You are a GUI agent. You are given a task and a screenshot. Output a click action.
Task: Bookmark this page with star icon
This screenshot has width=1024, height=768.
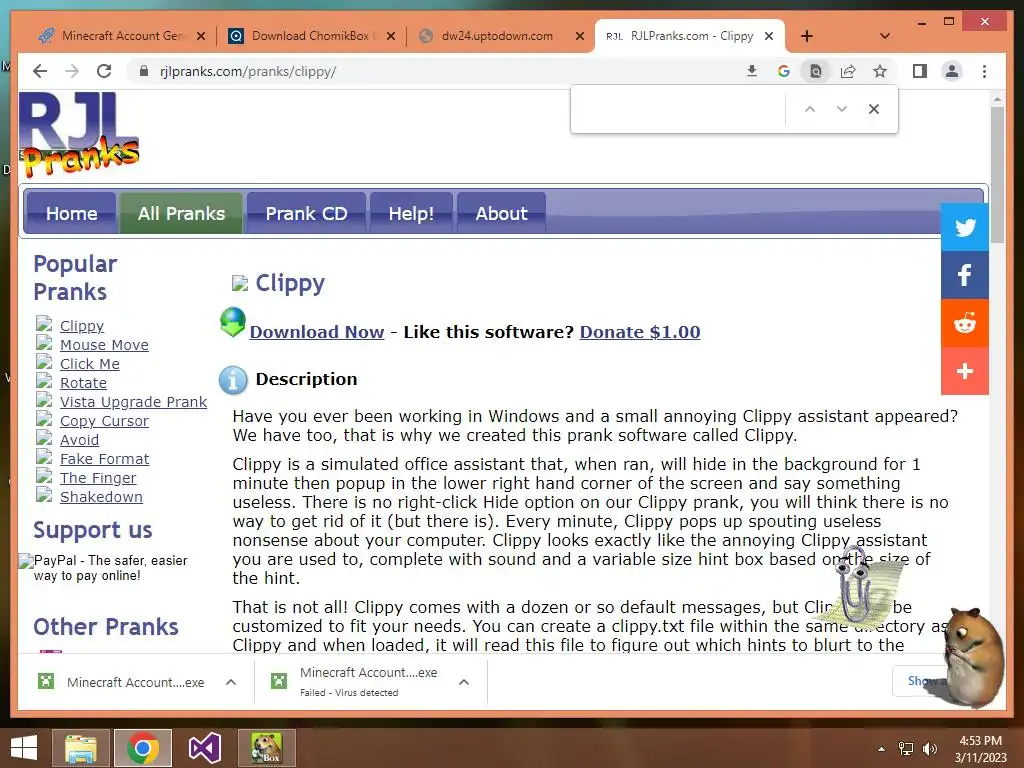(x=880, y=71)
